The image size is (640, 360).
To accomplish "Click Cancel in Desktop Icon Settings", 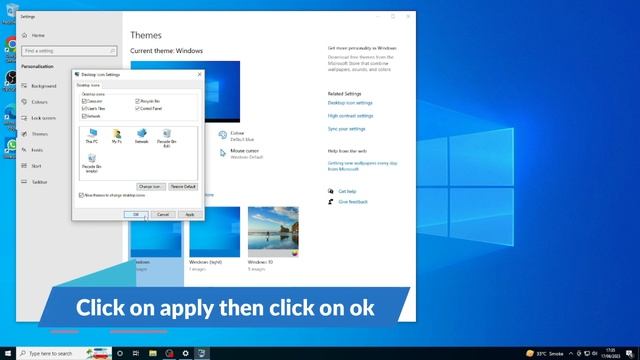I will 163,214.
